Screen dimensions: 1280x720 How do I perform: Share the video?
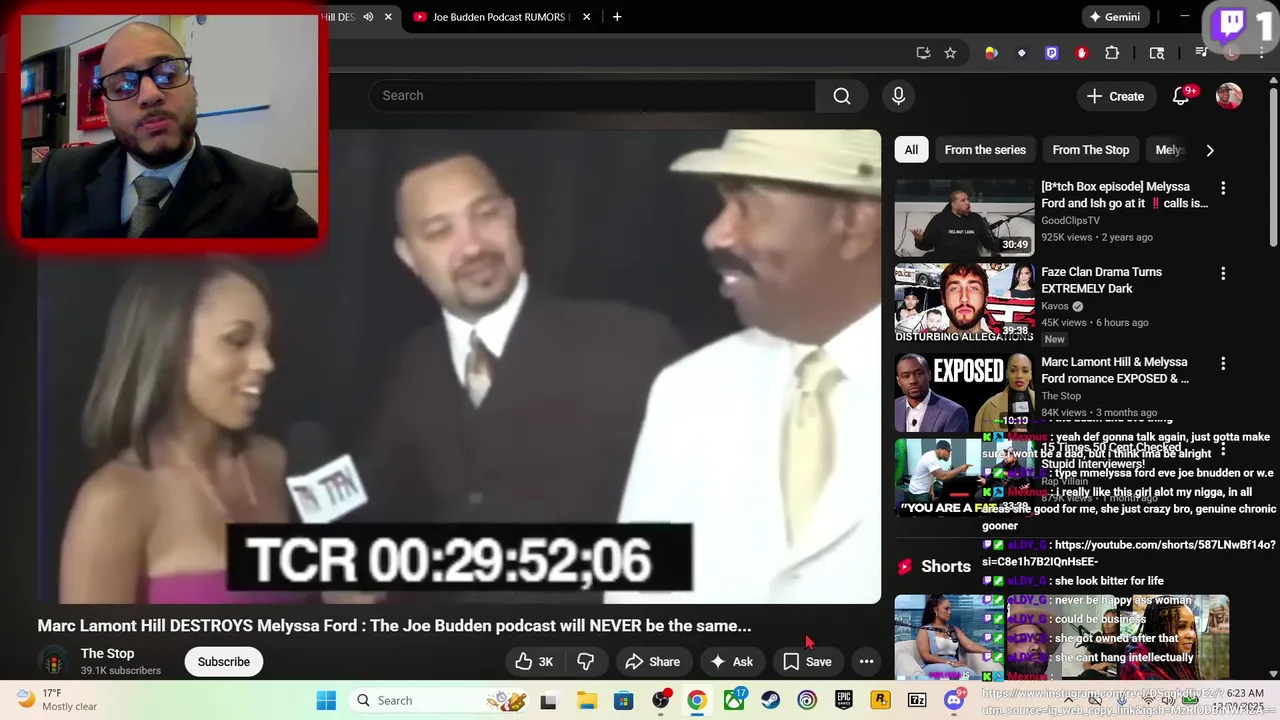(x=652, y=661)
